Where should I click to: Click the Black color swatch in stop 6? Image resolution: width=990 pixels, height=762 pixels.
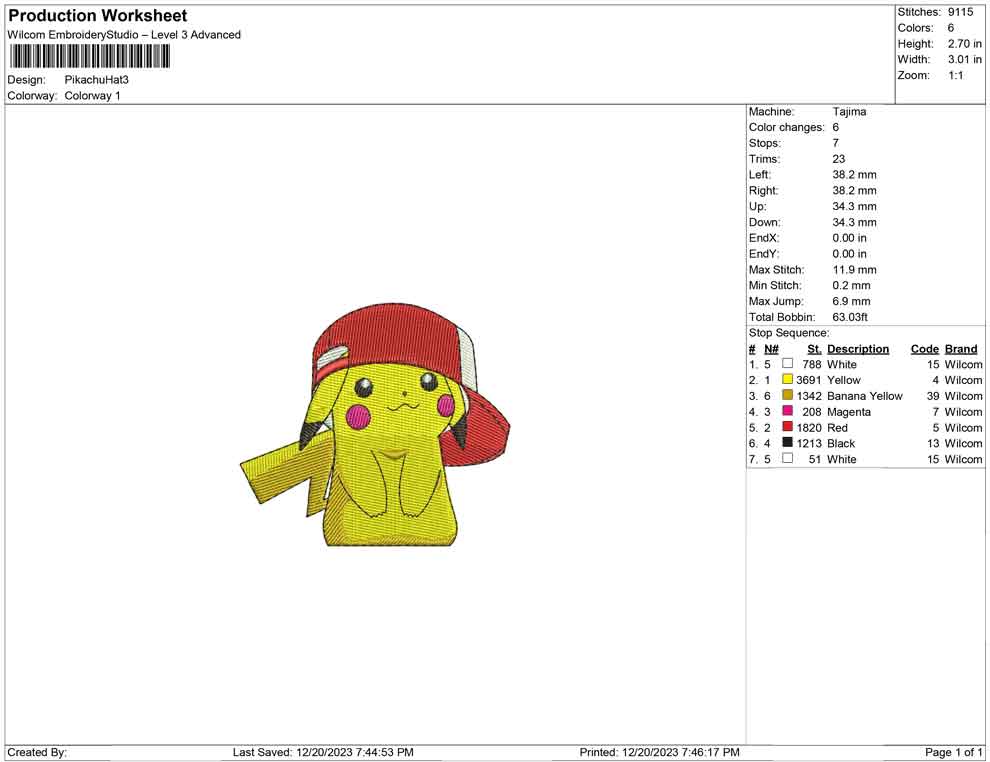click(x=787, y=443)
